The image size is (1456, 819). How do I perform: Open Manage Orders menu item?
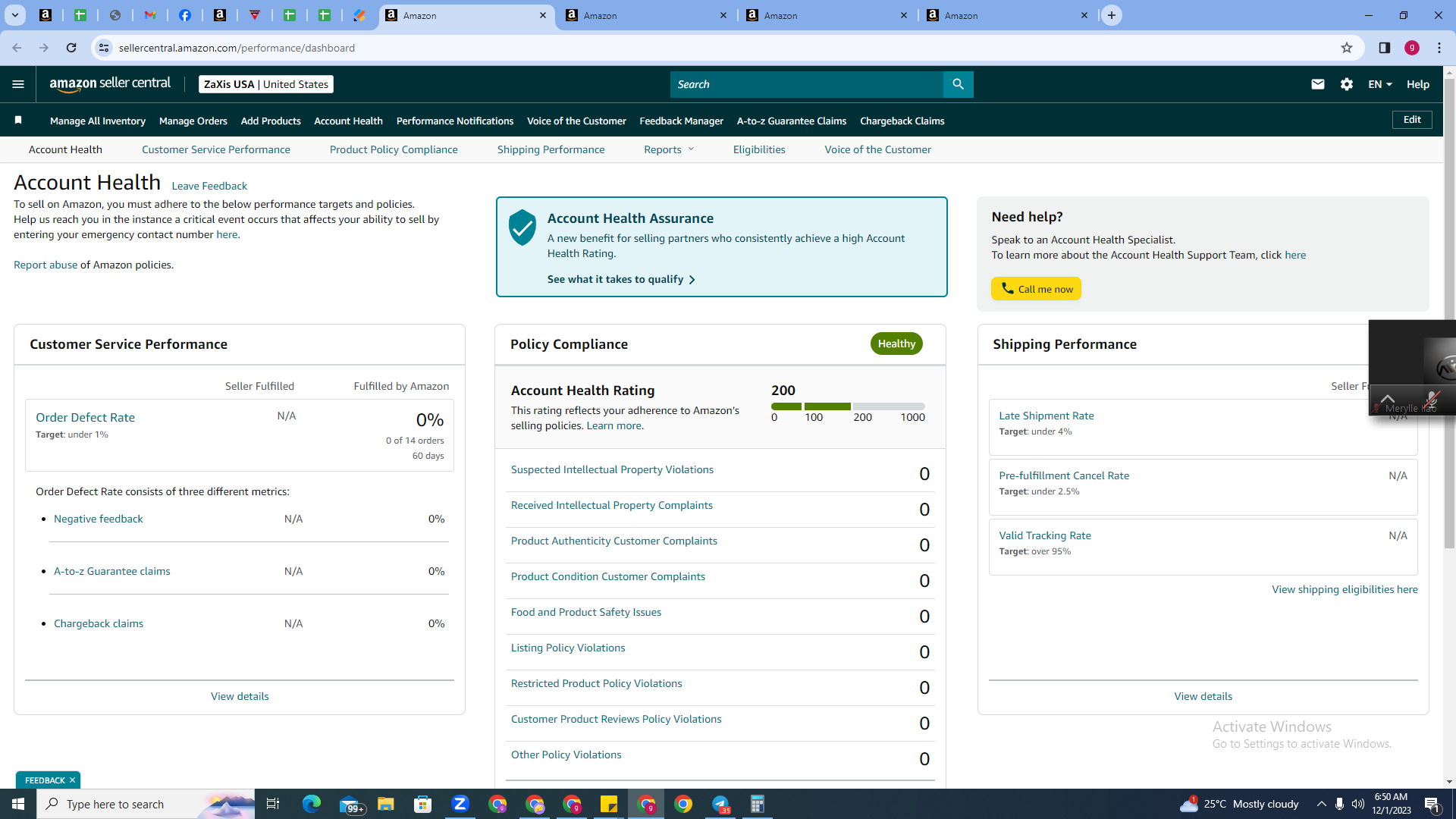point(193,121)
